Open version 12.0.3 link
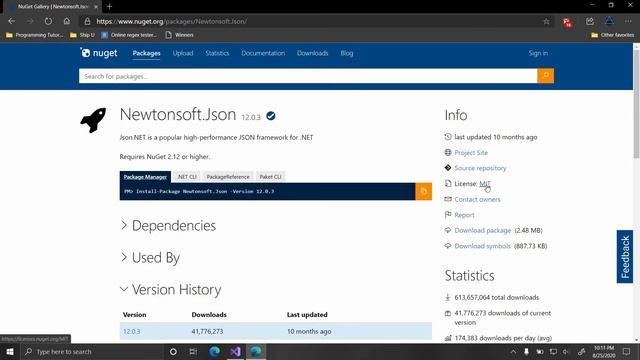The height and width of the screenshot is (360, 640). [131, 331]
